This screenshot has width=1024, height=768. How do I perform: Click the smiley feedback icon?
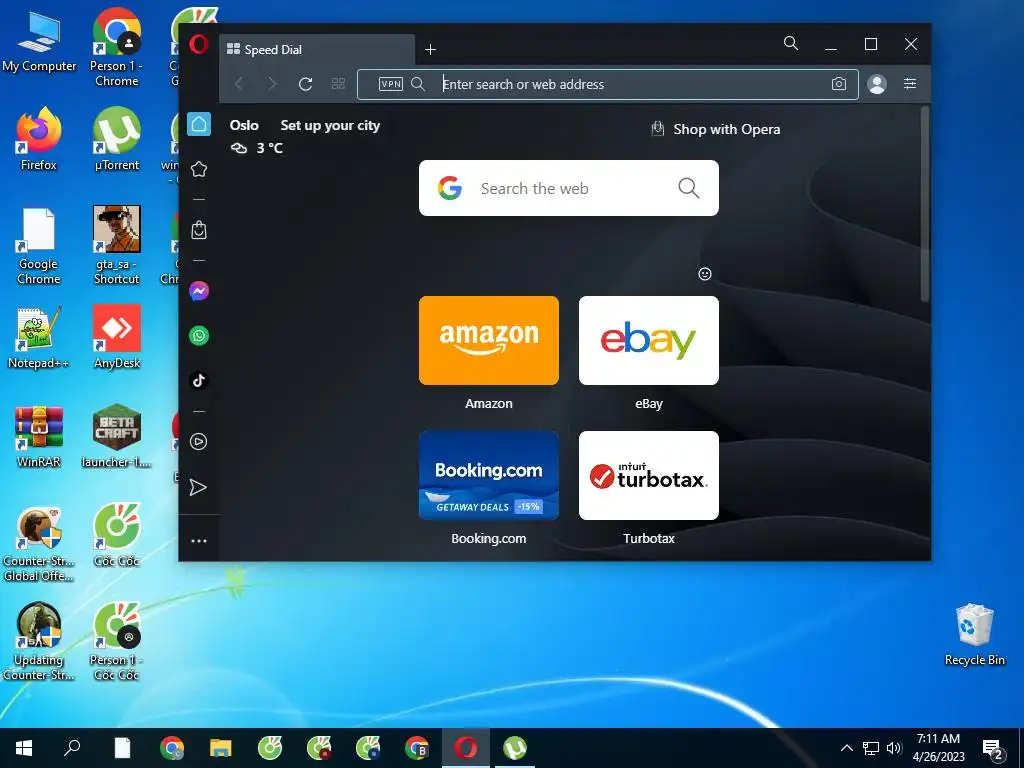(x=705, y=274)
